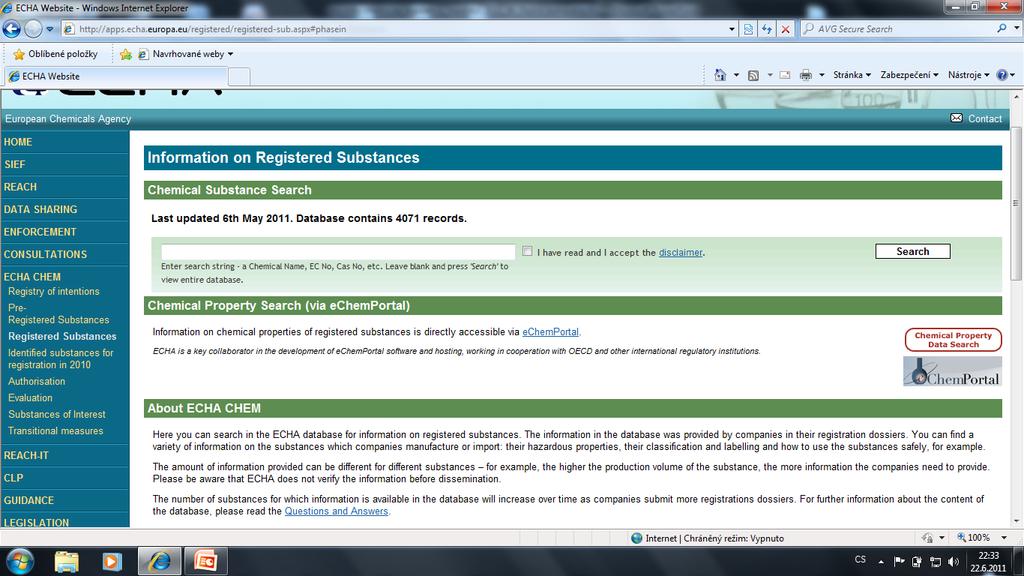The height and width of the screenshot is (576, 1024).
Task: Click the Home page house icon
Action: 720,75
